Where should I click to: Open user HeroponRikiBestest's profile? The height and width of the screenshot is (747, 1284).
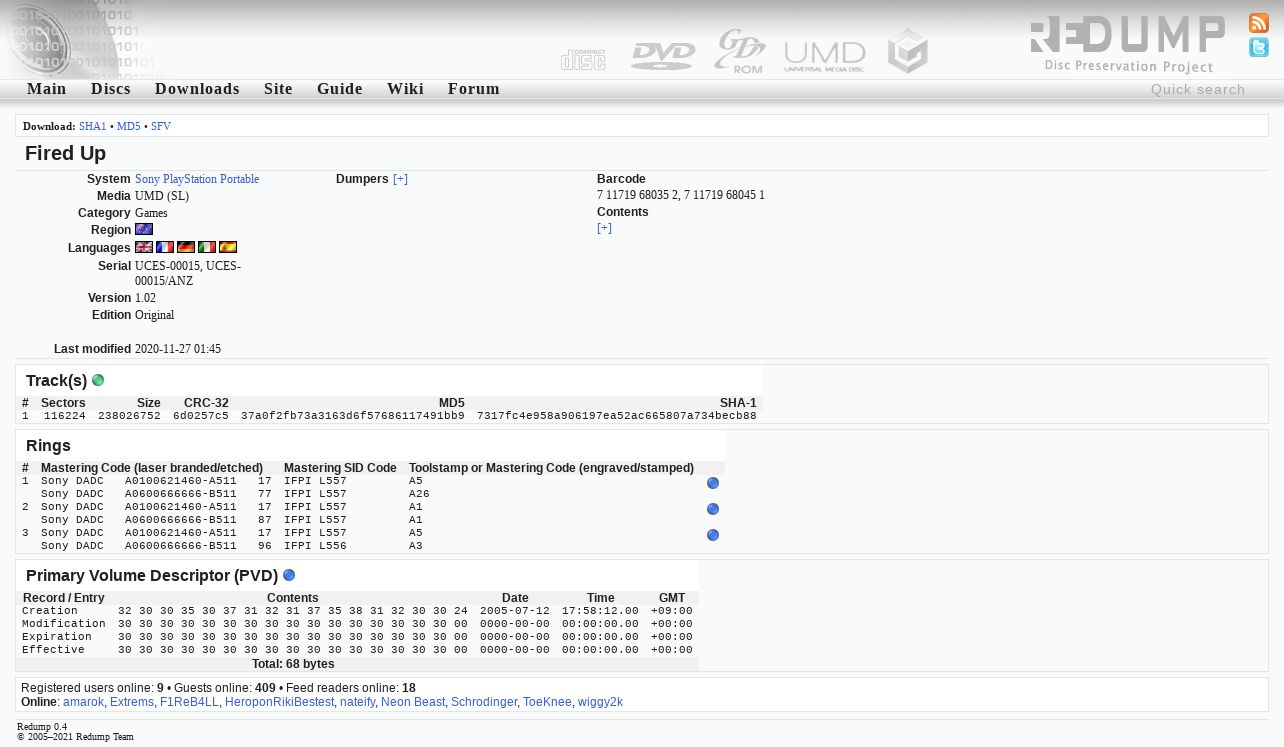[x=279, y=702]
